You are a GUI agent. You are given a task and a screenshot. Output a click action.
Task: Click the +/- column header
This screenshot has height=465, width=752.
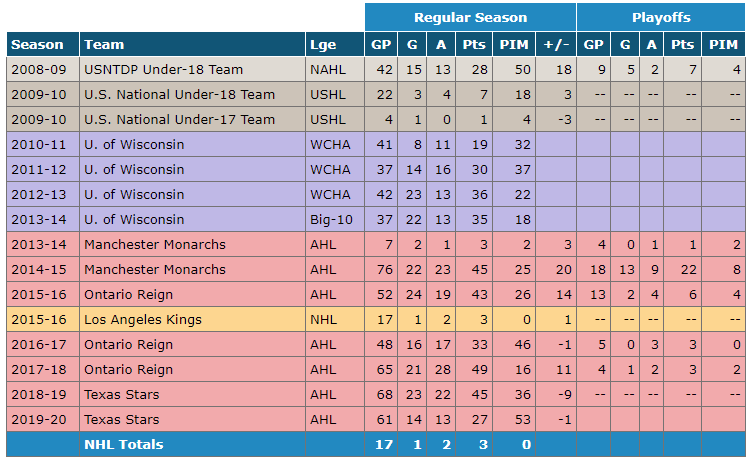coord(556,45)
